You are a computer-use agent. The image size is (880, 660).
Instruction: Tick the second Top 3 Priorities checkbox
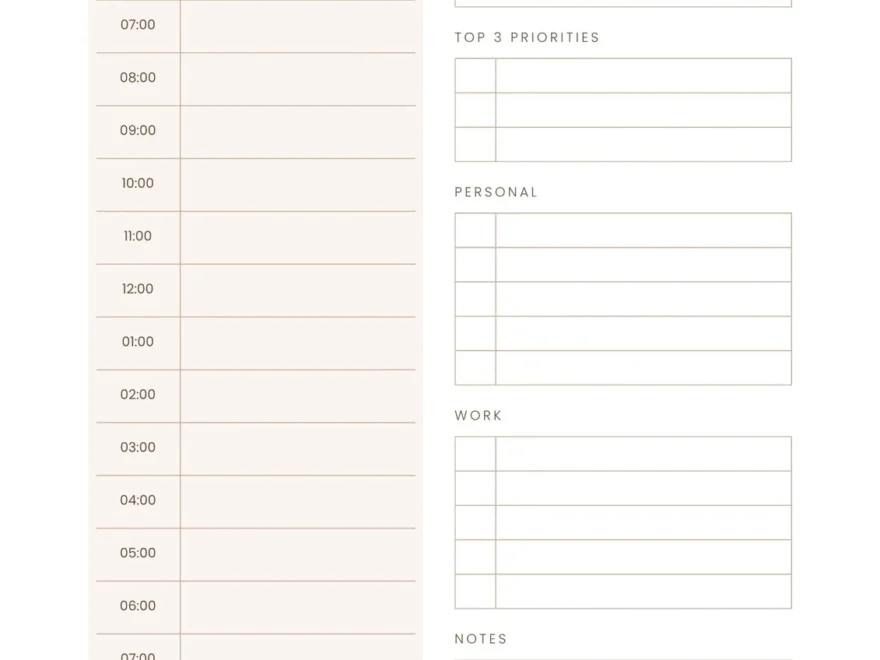coord(475,110)
